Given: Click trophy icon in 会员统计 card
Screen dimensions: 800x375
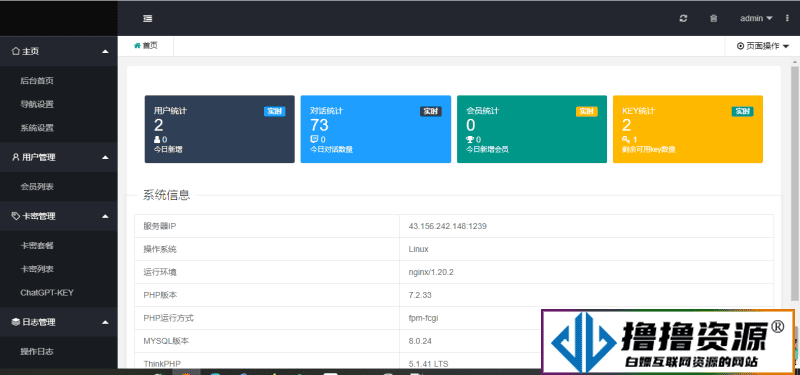Looking at the screenshot, I should [470, 139].
